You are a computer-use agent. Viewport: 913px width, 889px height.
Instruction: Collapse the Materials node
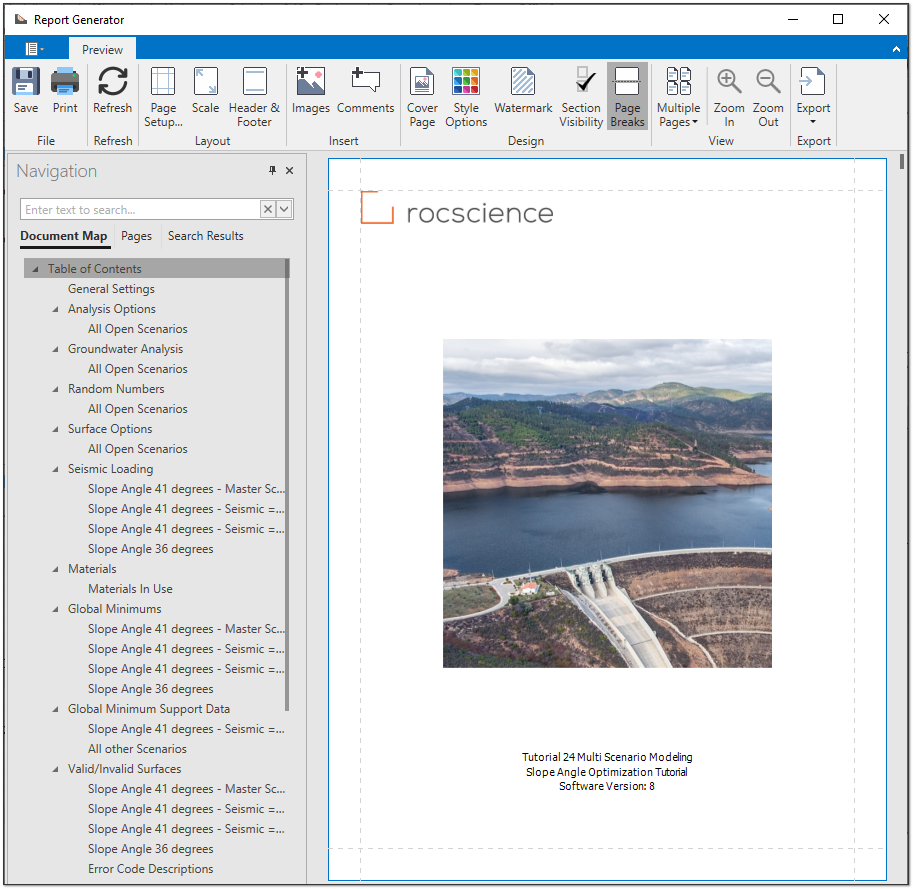(55, 569)
